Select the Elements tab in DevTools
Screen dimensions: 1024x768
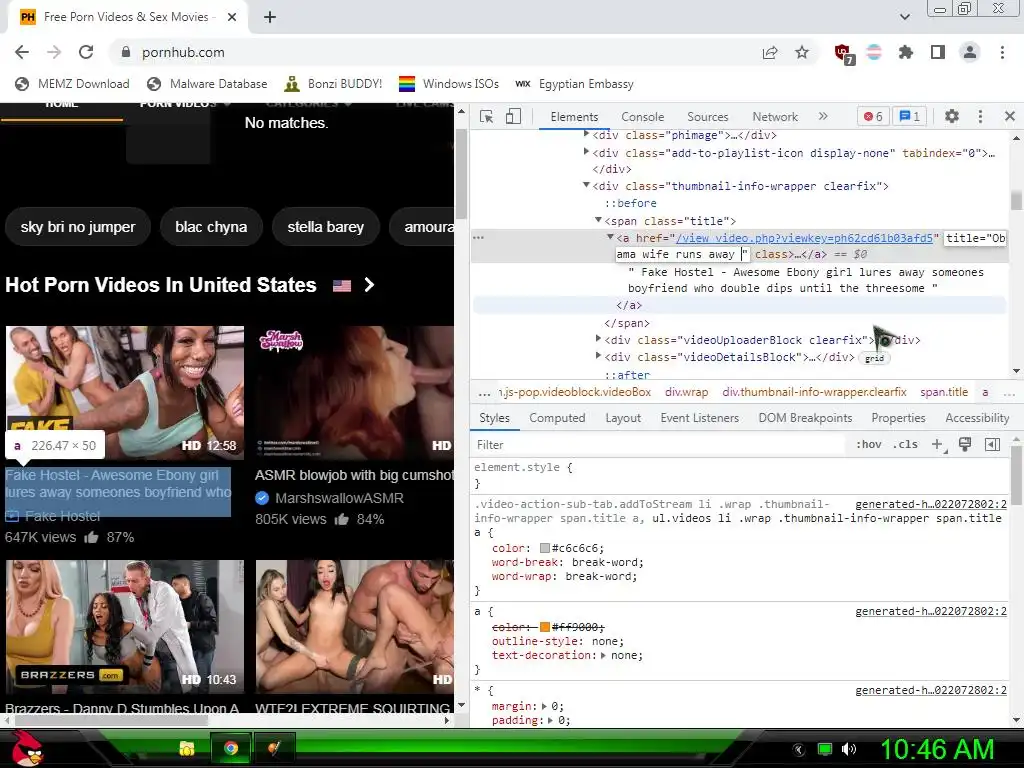tap(574, 117)
